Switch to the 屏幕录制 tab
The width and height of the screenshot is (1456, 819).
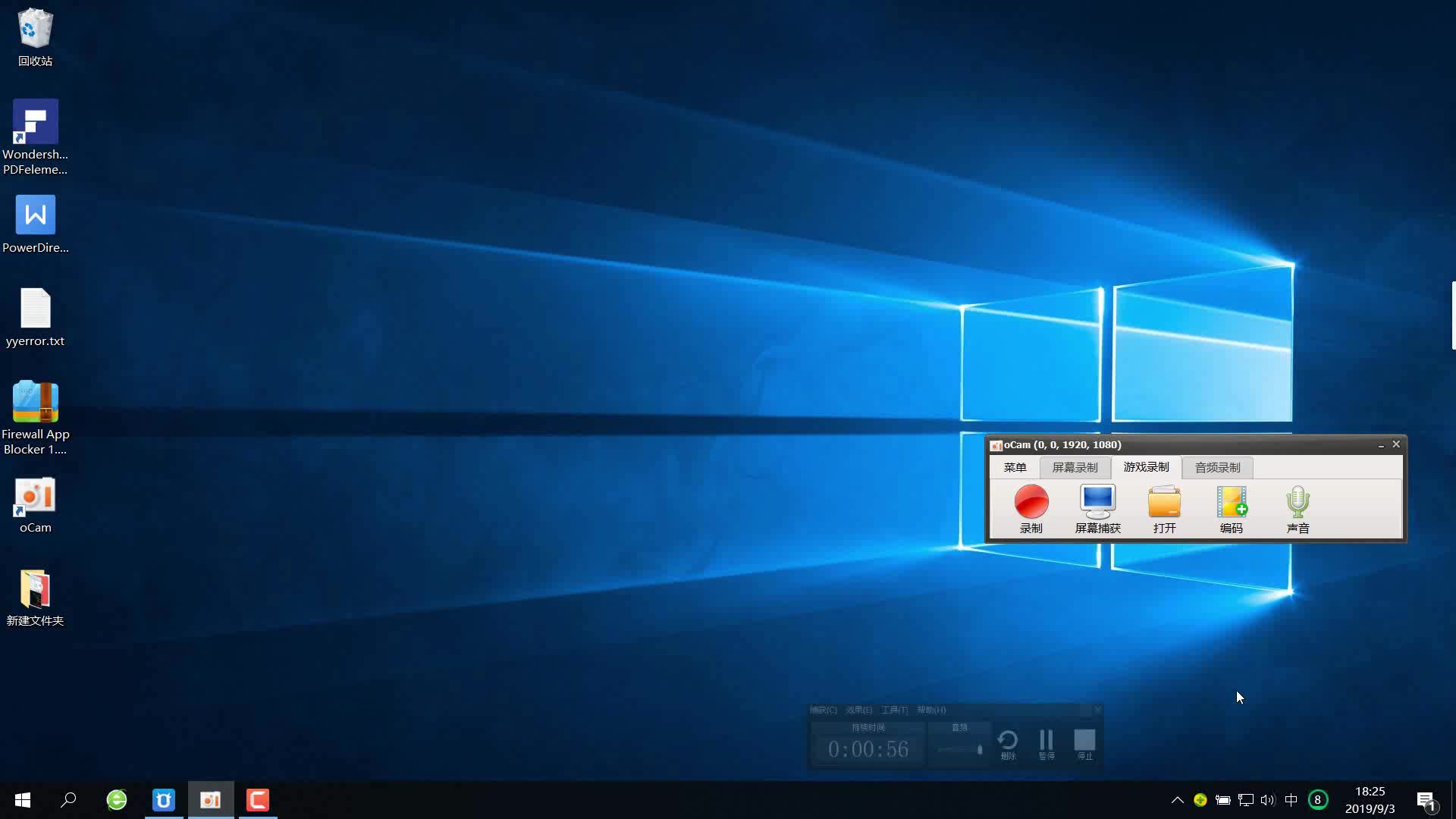(1075, 467)
